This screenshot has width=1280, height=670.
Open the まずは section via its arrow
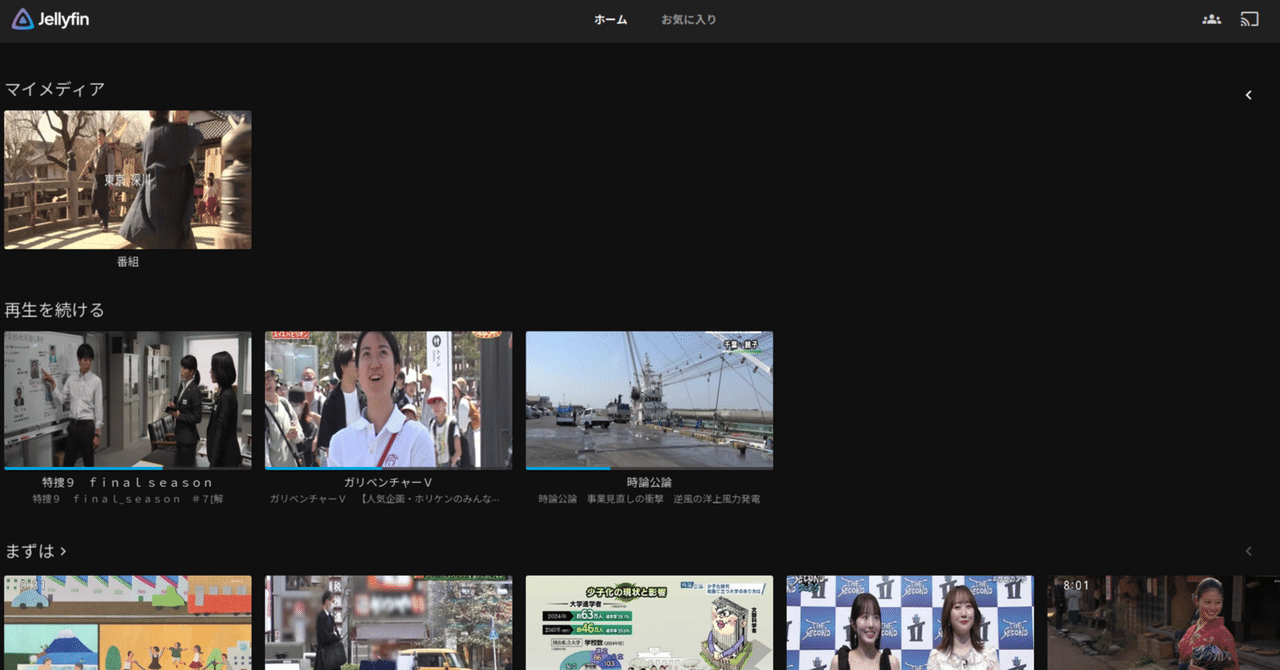61,550
